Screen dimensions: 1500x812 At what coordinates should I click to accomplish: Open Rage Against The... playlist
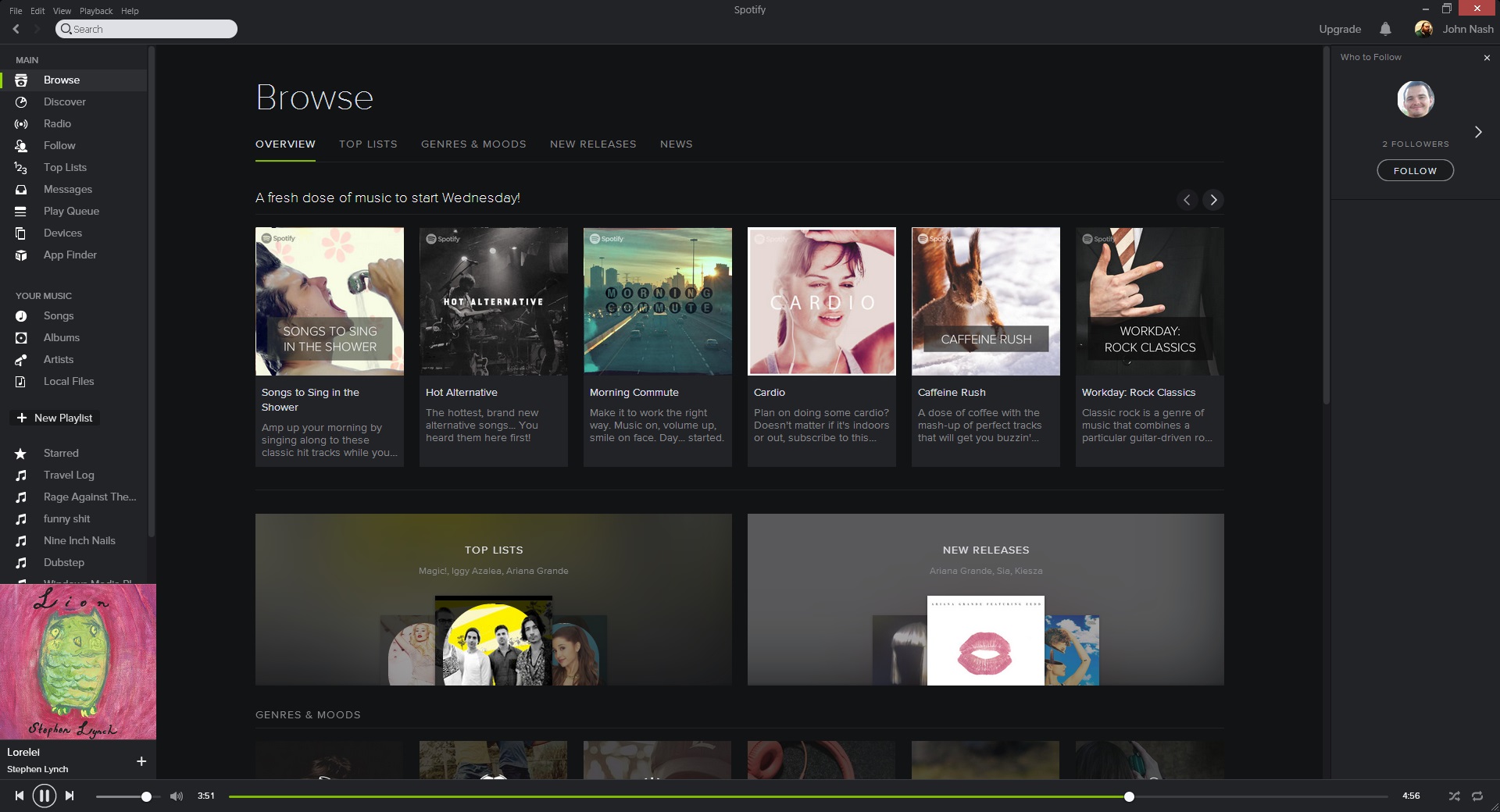[90, 497]
